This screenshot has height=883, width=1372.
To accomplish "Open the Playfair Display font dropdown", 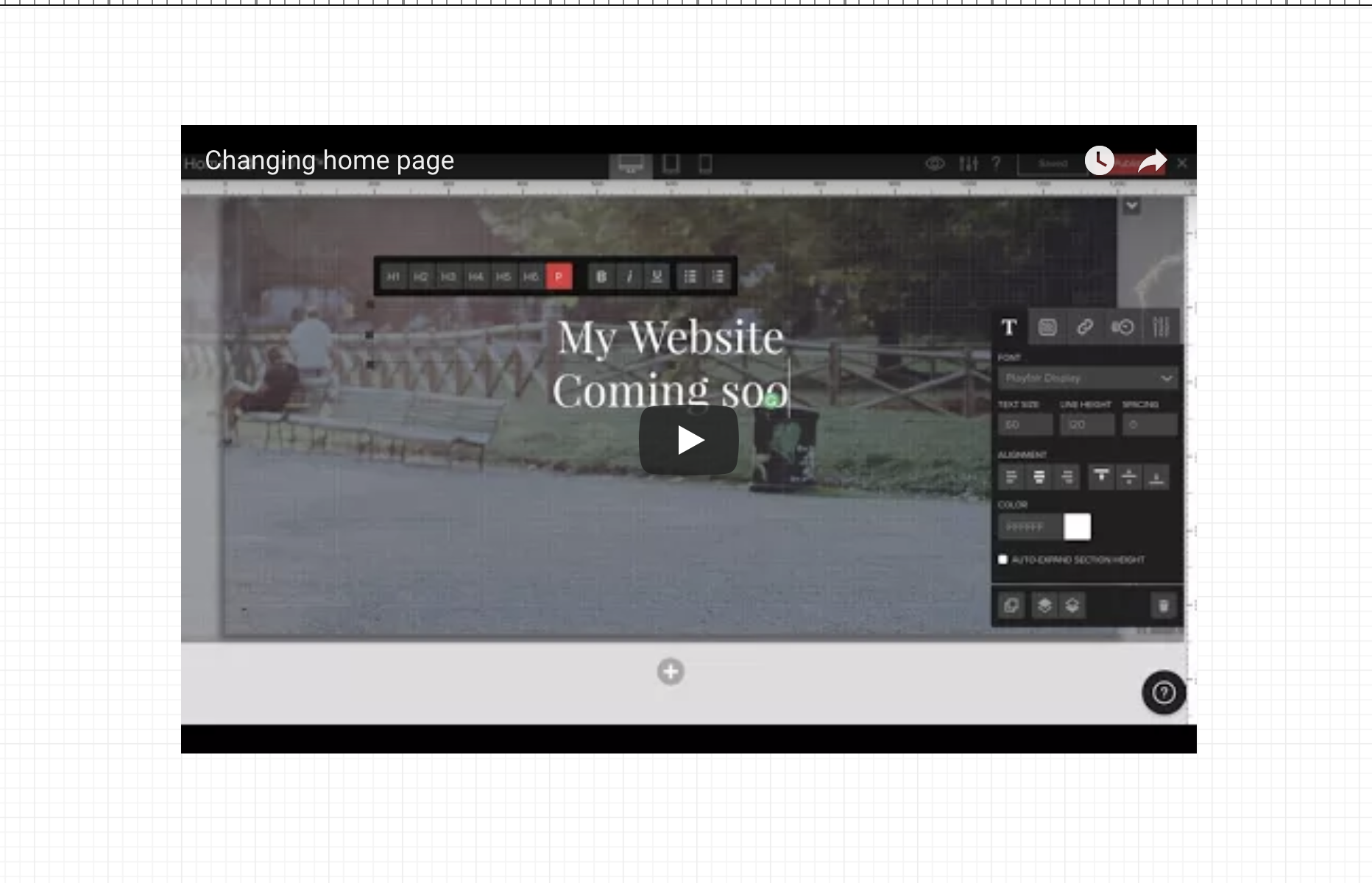I will pos(1087,378).
